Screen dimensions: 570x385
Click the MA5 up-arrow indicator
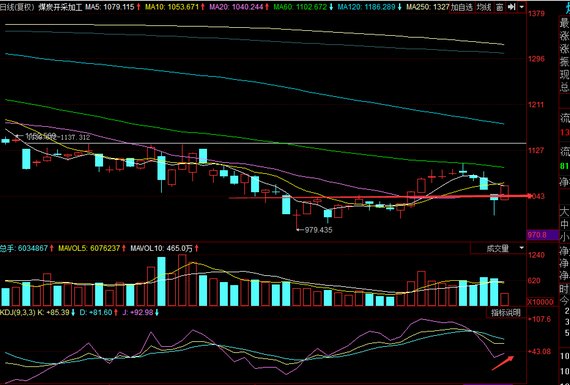139,7
